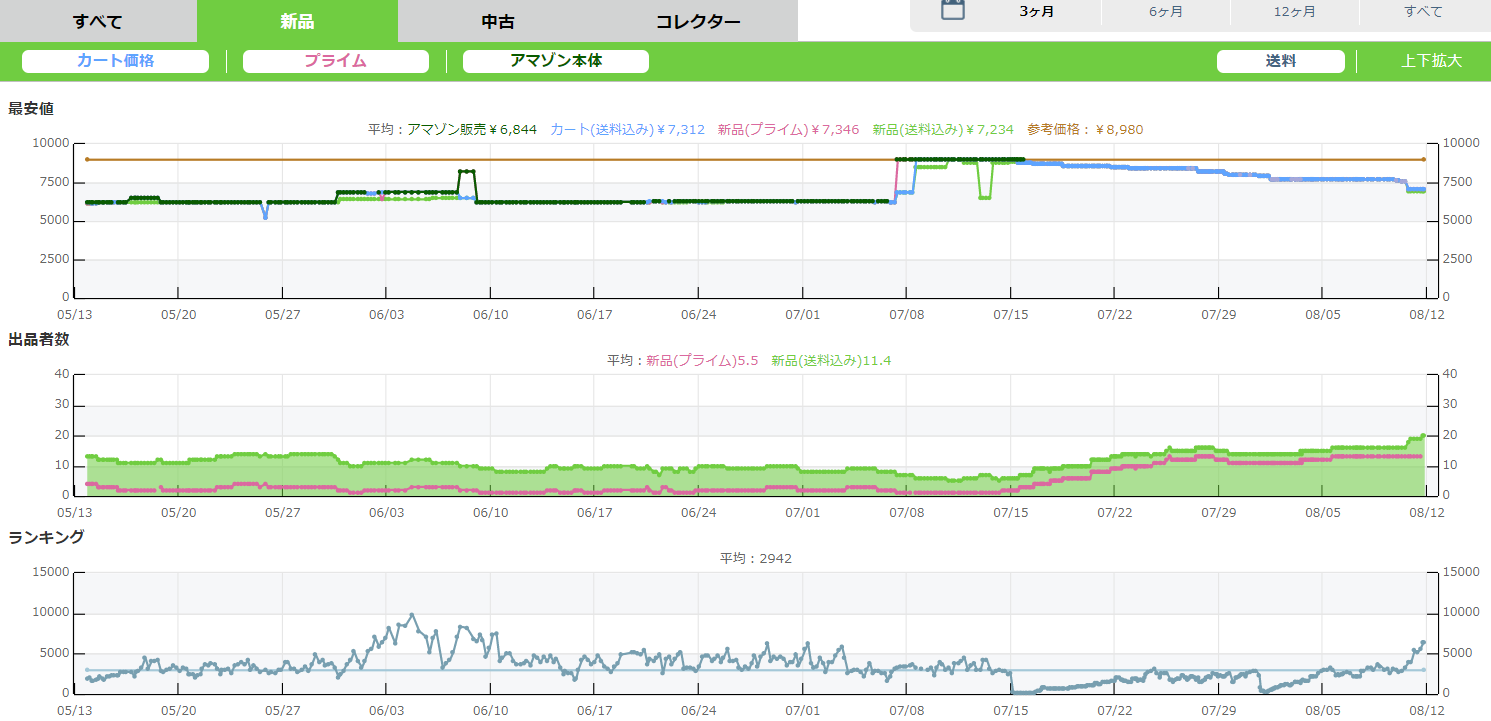
Task: Open the 中古 tab
Action: point(498,21)
